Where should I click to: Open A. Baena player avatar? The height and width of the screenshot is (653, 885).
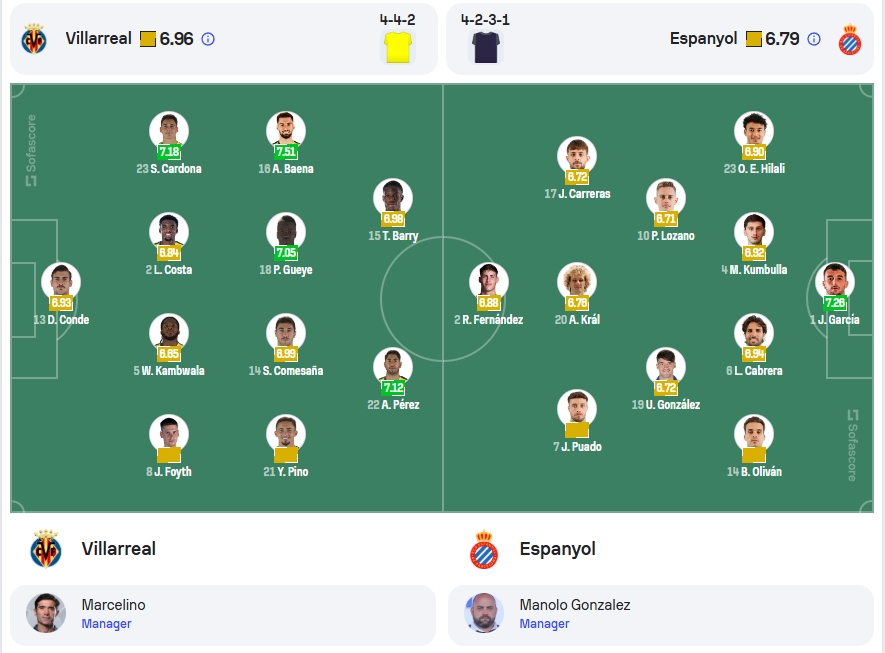[x=286, y=130]
